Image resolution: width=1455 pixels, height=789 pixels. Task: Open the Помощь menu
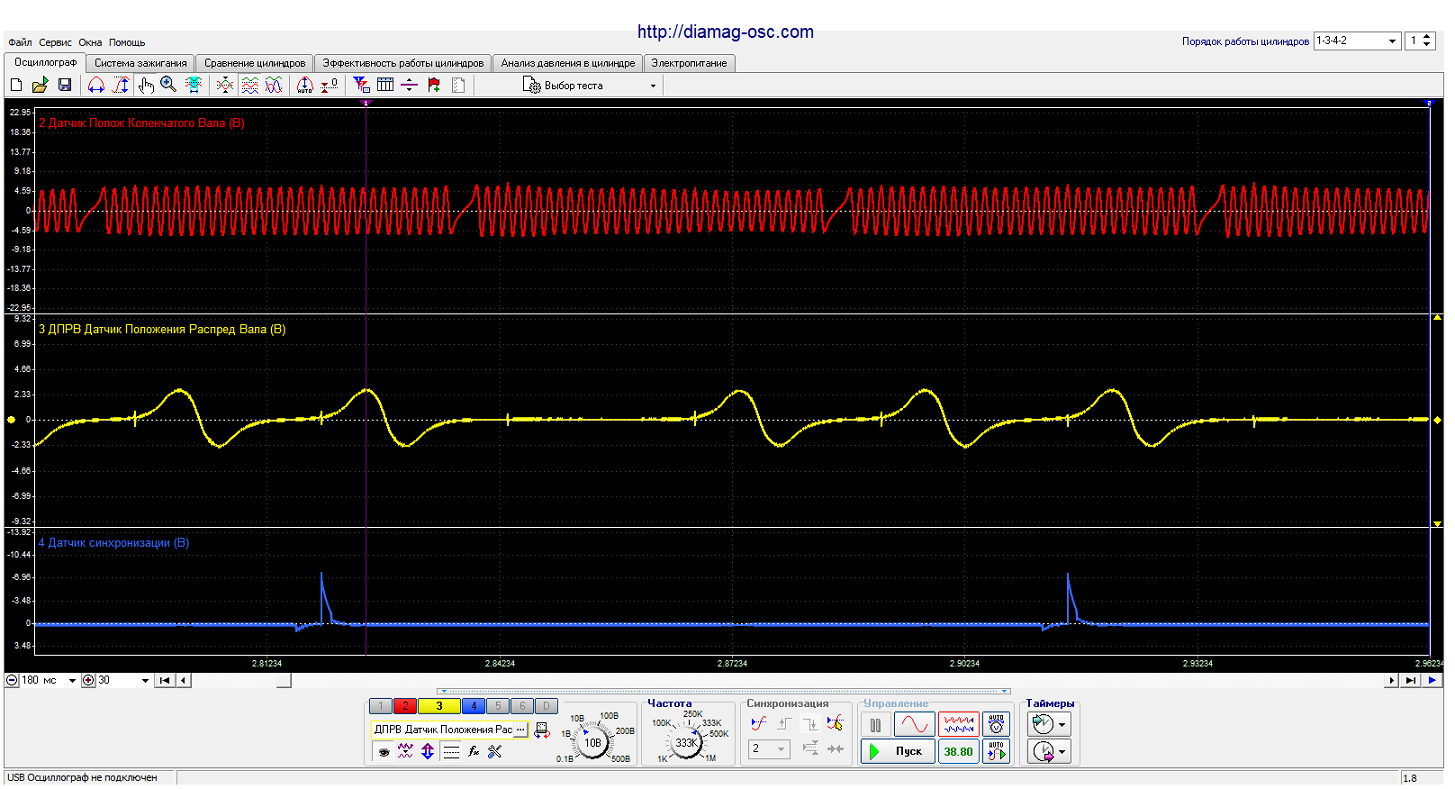point(127,42)
